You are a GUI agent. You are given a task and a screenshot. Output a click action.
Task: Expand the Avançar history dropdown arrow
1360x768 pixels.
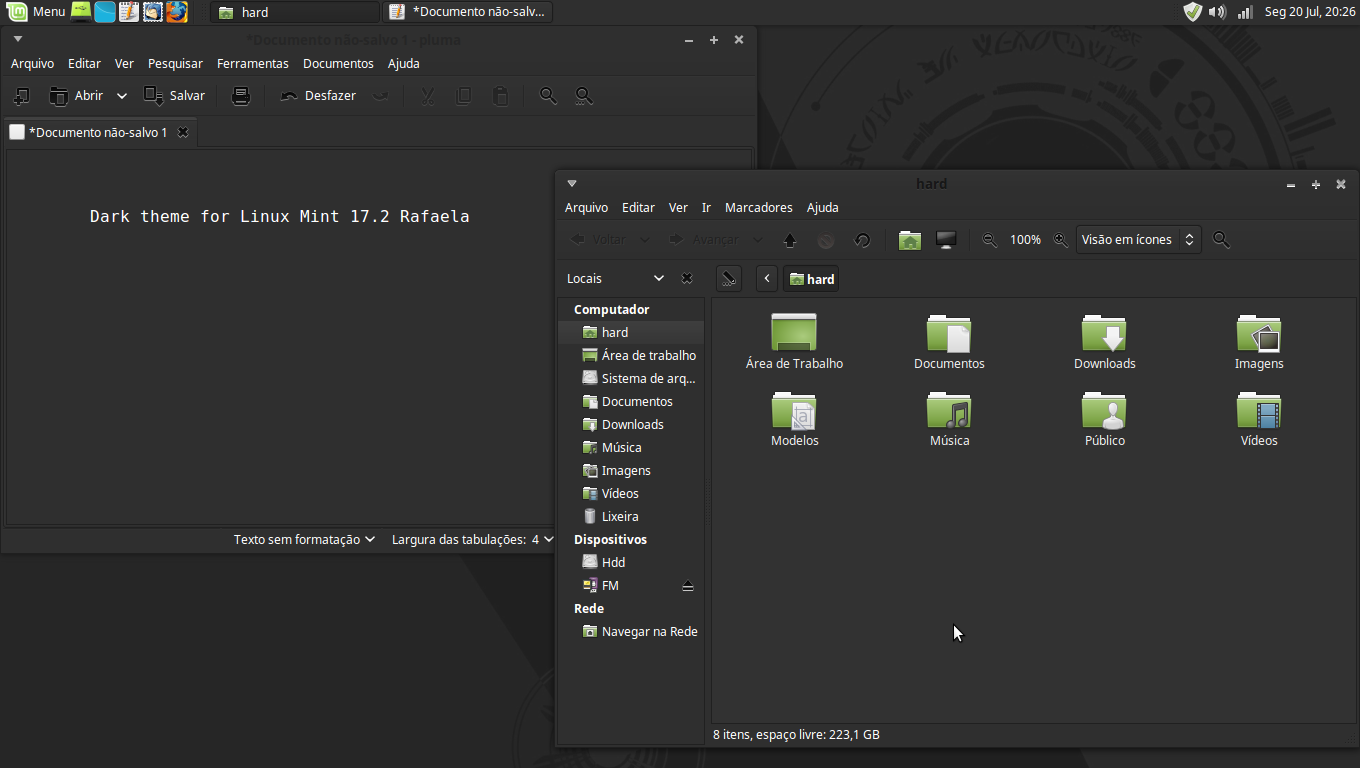pyautogui.click(x=757, y=240)
